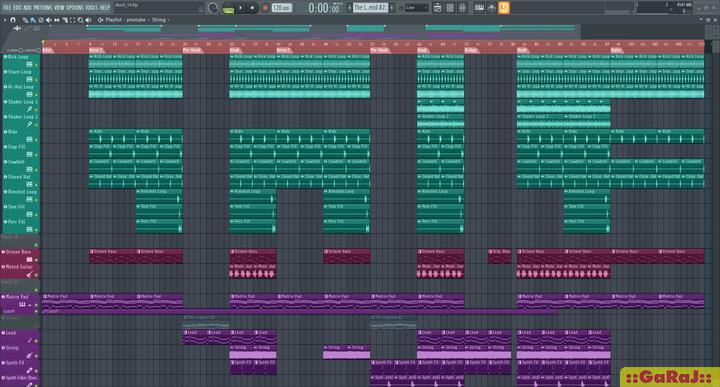The width and height of the screenshot is (720, 387).
Task: Click the tempo display showing 120
Action: (x=281, y=8)
